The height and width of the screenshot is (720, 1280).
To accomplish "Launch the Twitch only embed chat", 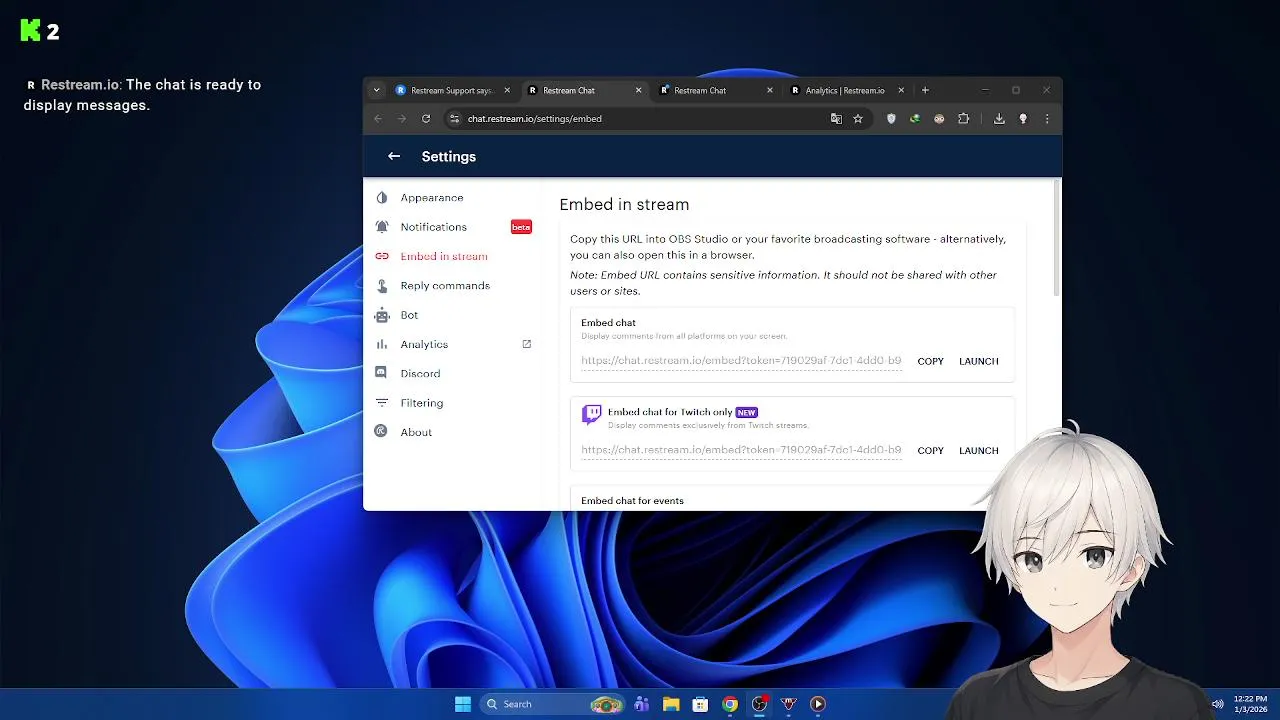I will pyautogui.click(x=978, y=450).
